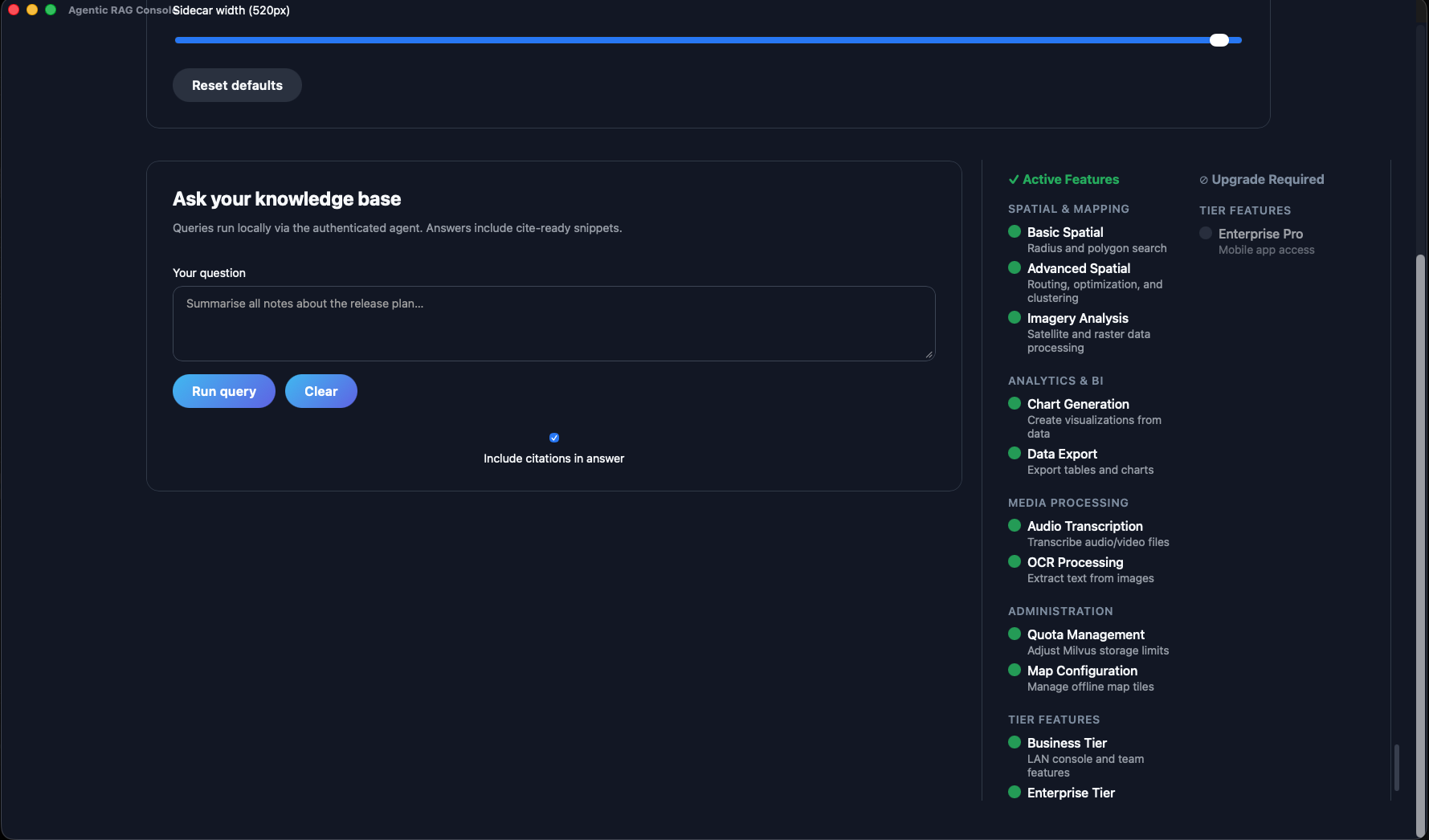Viewport: 1429px width, 840px height.
Task: Switch to the Active Features view
Action: (1071, 179)
